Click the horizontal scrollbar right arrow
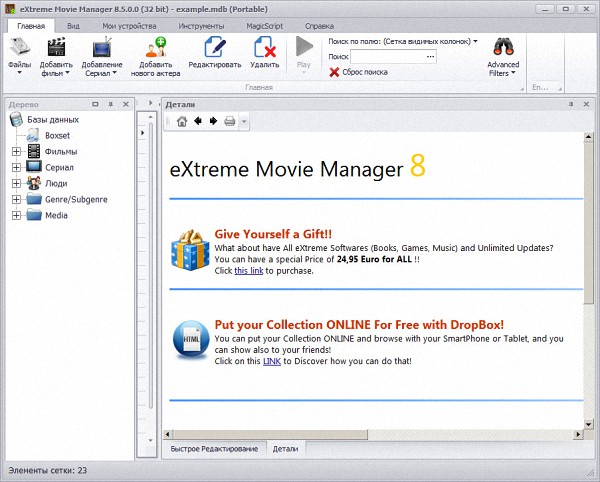Viewport: 600px width, 482px height. click(579, 434)
